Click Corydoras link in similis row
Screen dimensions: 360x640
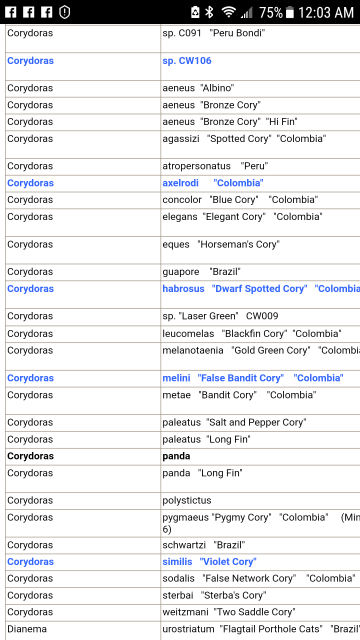[31, 562]
